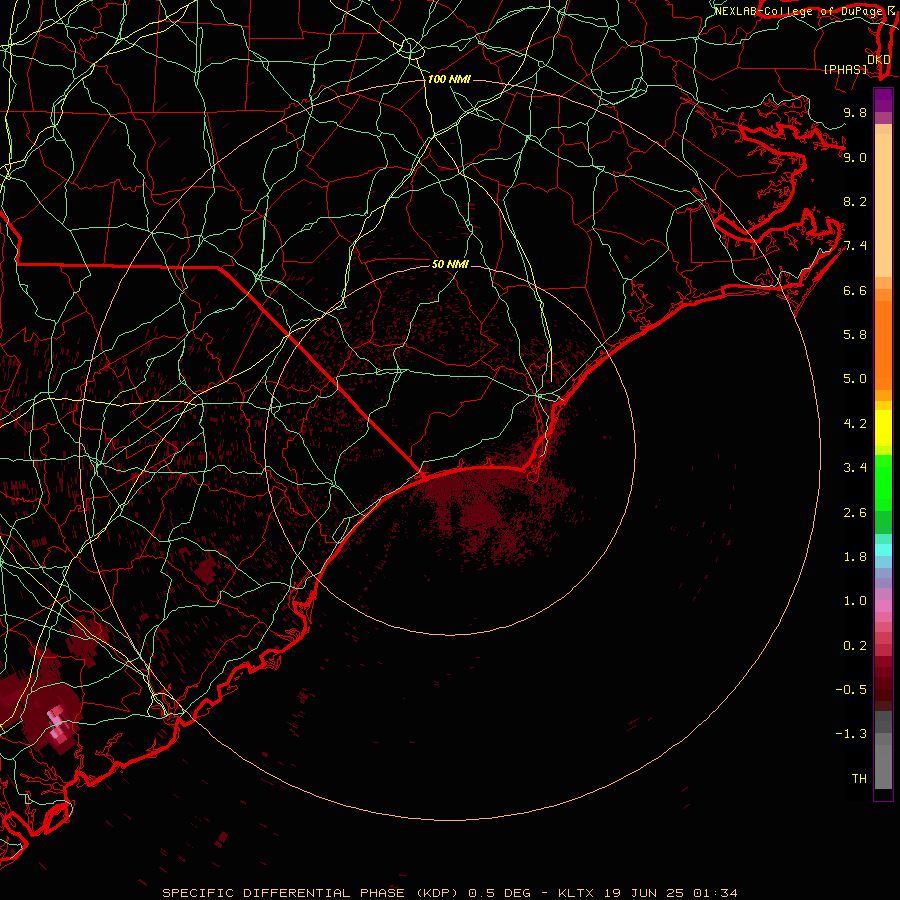Select the 0.2 scale value
This screenshot has height=900, width=900.
pyautogui.click(x=855, y=646)
